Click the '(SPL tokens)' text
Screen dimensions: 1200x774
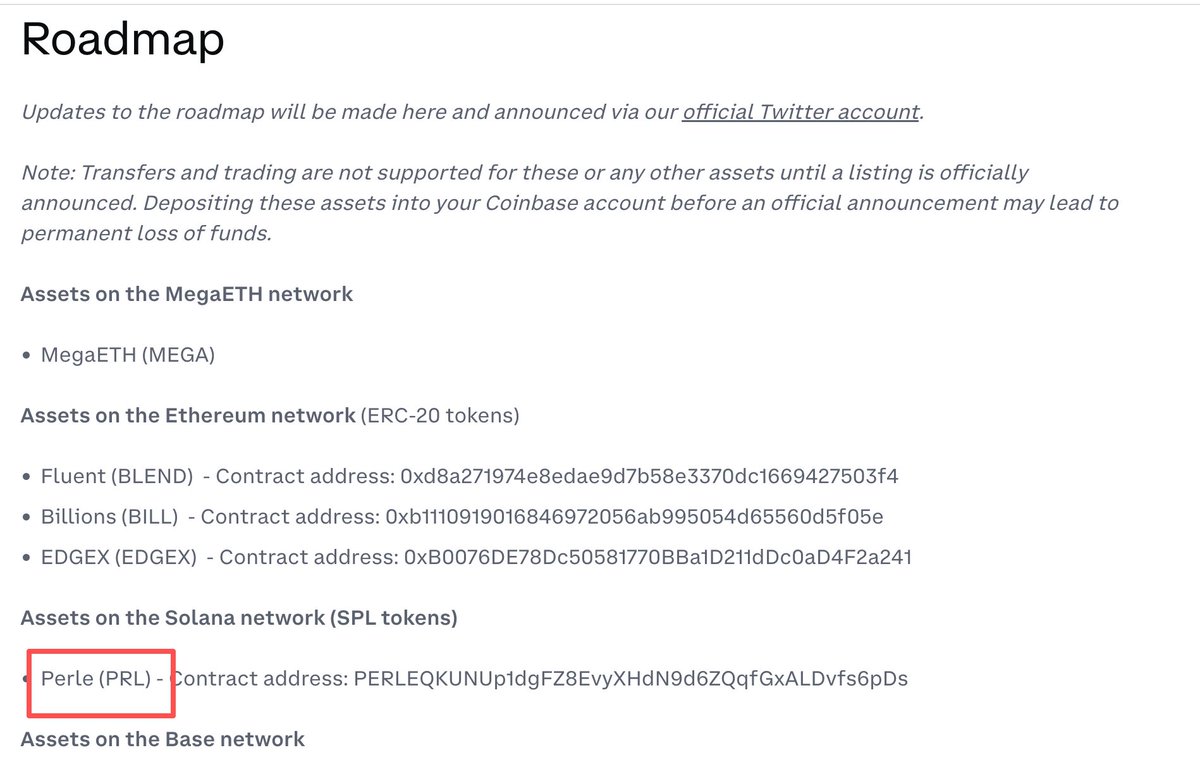tap(392, 618)
